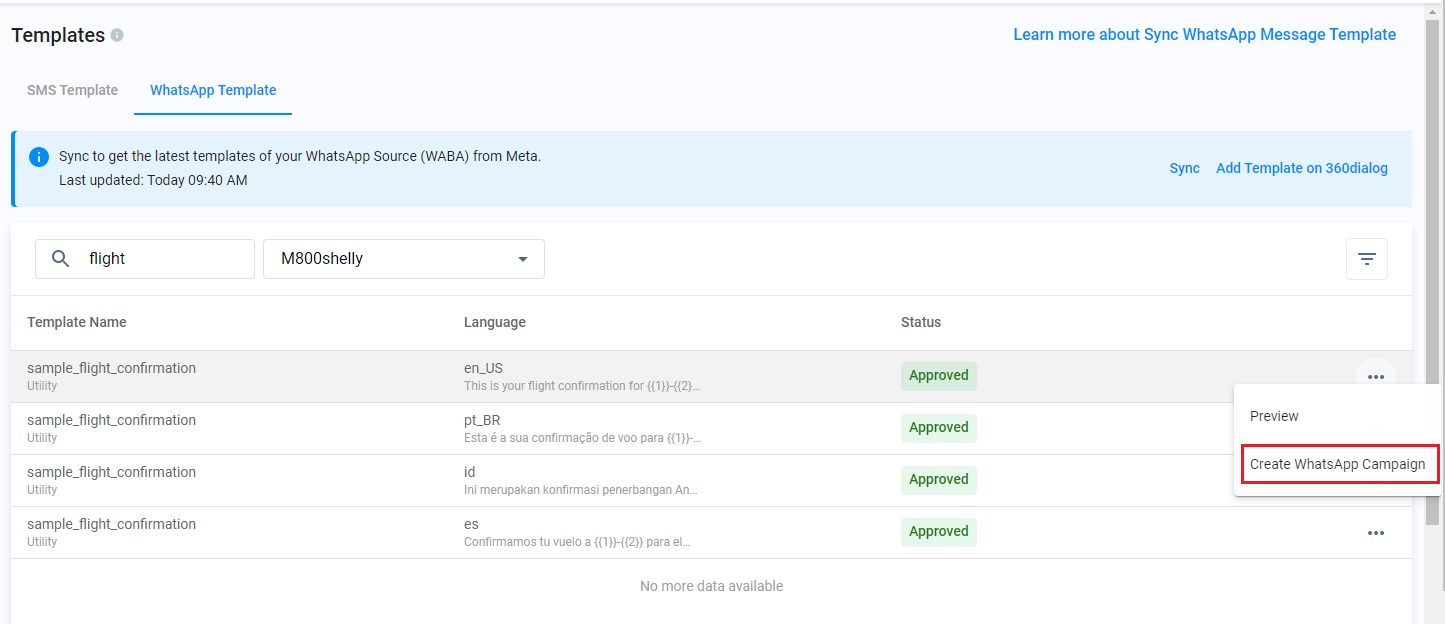1445x624 pixels.
Task: Open the filter options icon
Action: [x=1366, y=260]
